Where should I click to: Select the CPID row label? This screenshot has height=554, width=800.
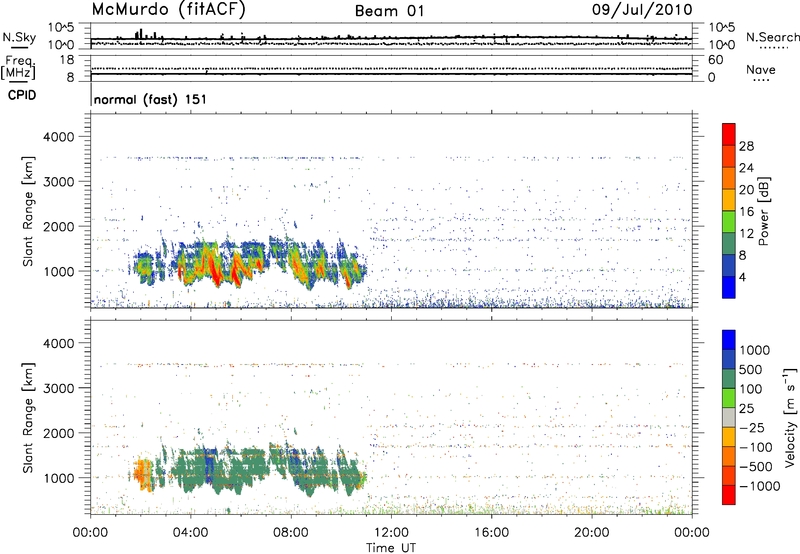(22, 95)
